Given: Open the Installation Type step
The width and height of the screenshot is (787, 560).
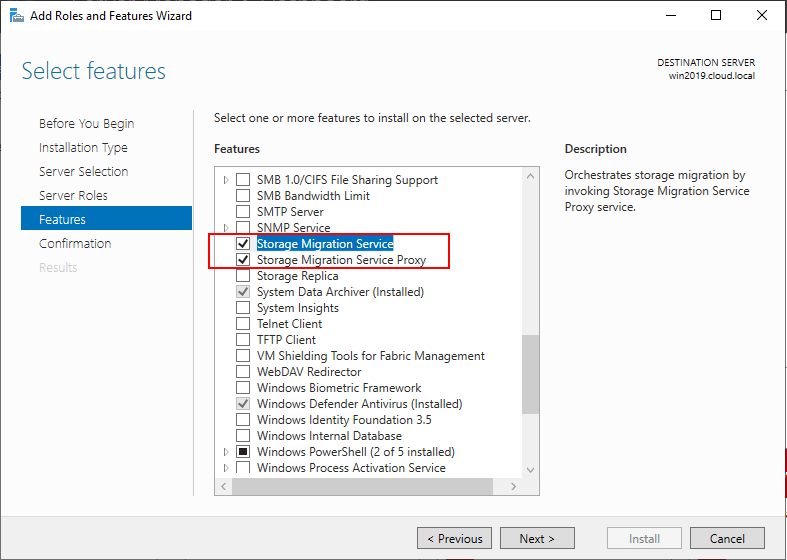Looking at the screenshot, I should pyautogui.click(x=83, y=148).
